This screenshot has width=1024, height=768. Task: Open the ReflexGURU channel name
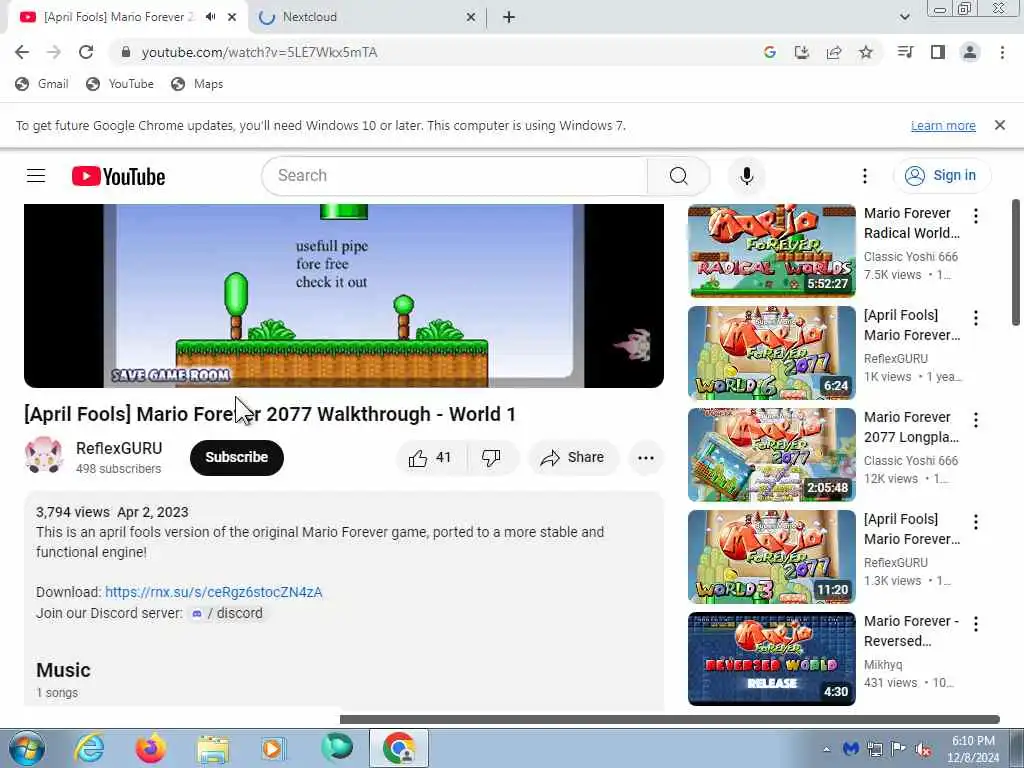(x=119, y=449)
